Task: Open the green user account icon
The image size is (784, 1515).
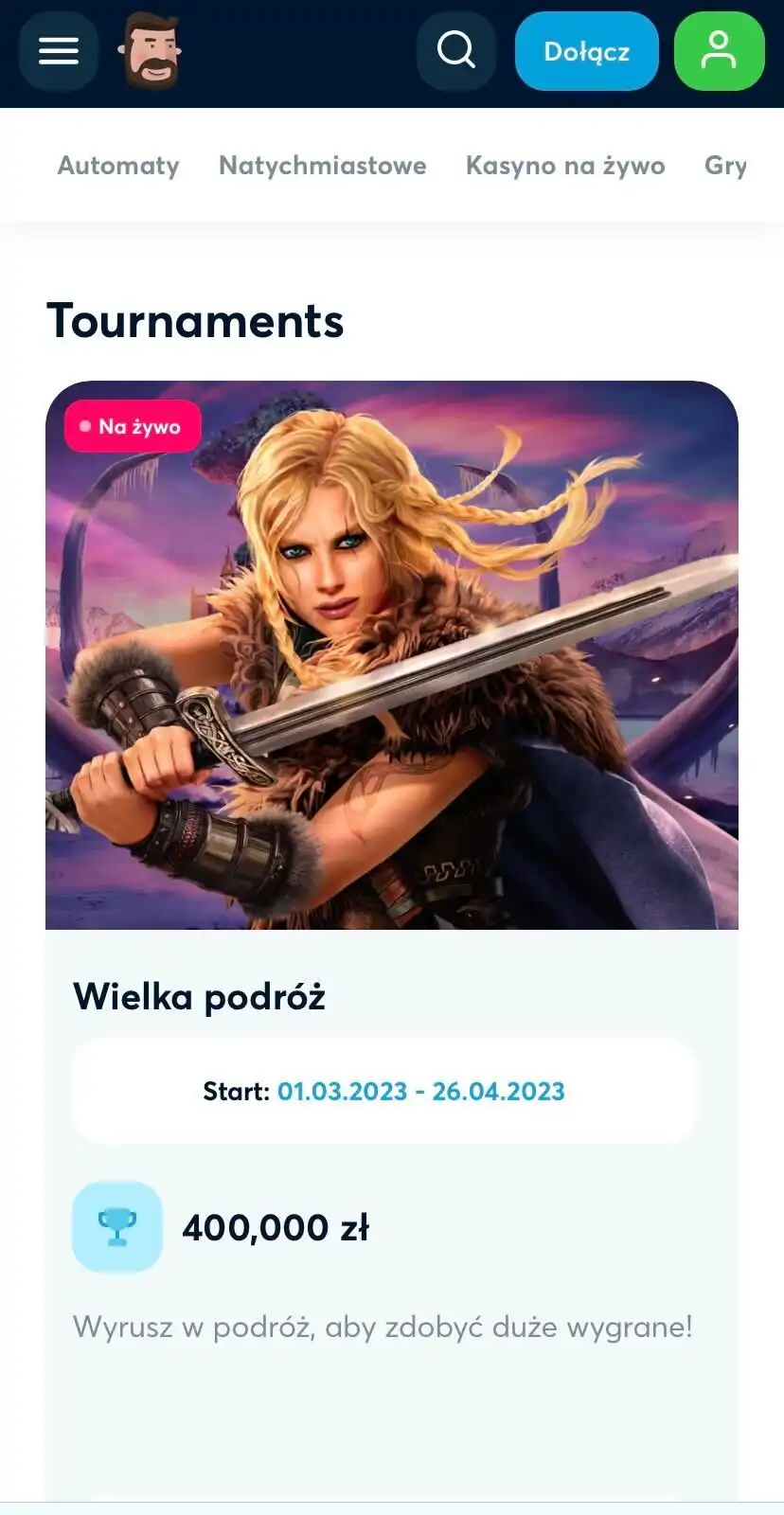Action: tap(719, 51)
